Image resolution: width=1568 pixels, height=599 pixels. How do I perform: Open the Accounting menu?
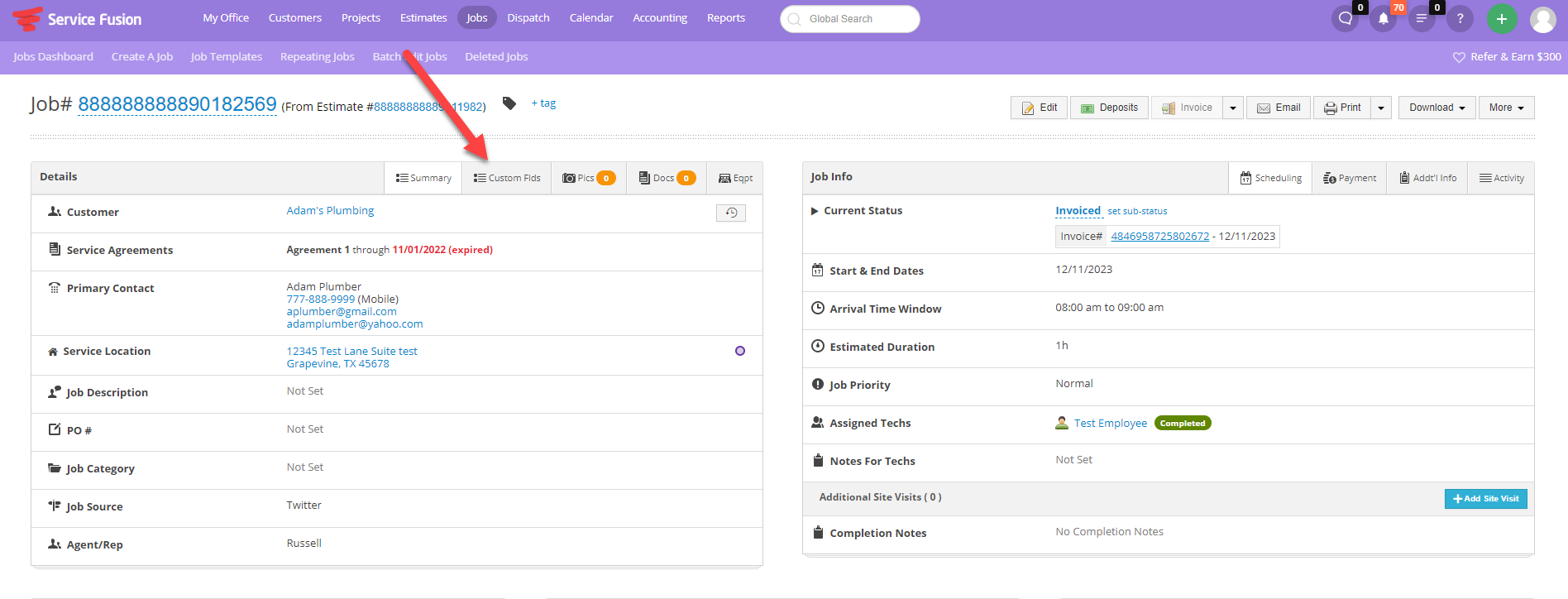tap(660, 18)
